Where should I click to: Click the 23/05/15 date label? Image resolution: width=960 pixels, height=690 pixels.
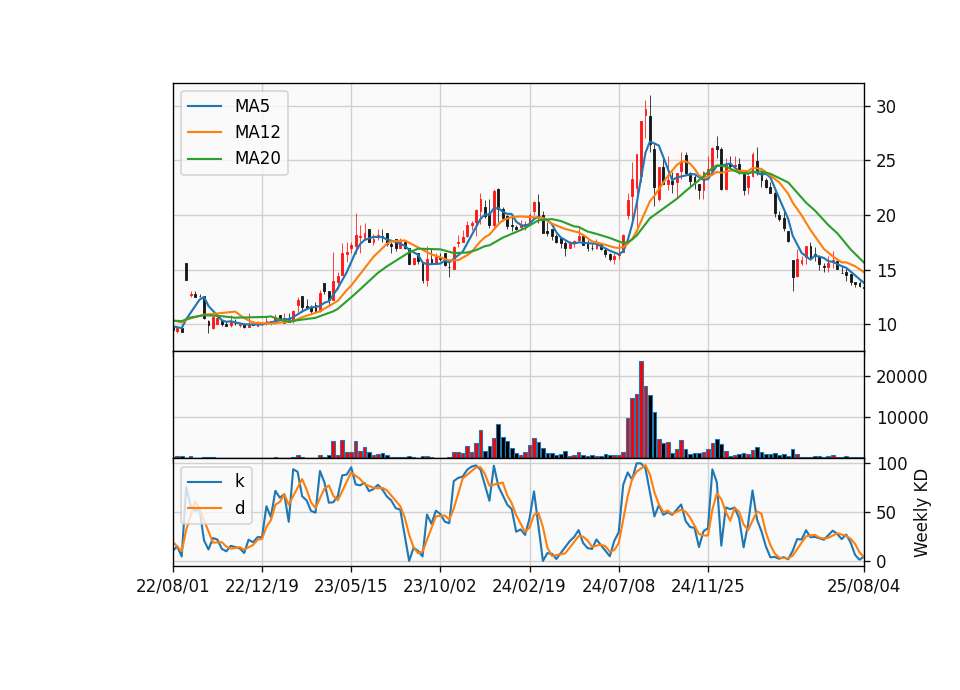[351, 586]
